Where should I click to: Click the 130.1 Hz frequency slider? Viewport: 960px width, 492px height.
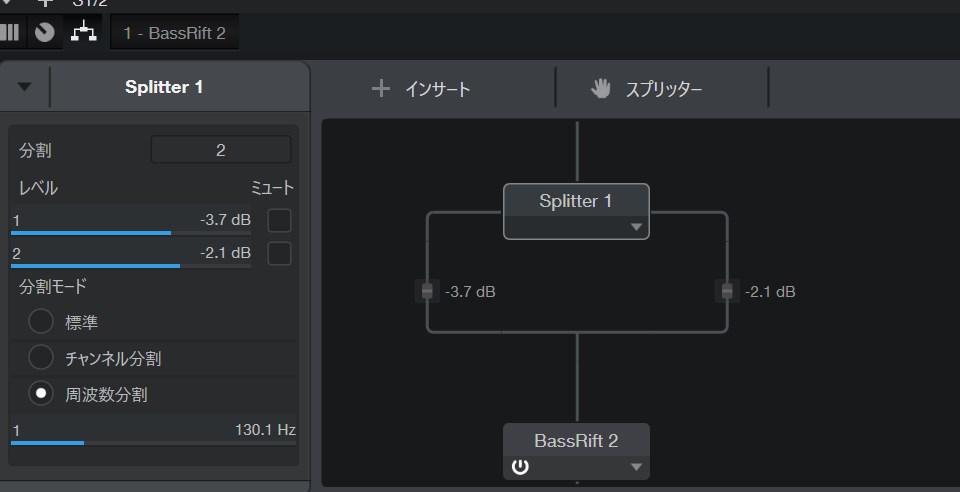pyautogui.click(x=154, y=435)
